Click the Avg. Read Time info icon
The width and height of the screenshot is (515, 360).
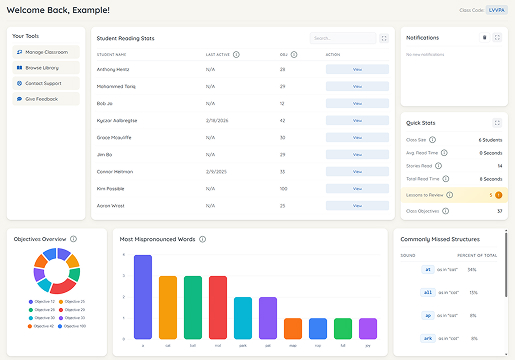point(444,153)
